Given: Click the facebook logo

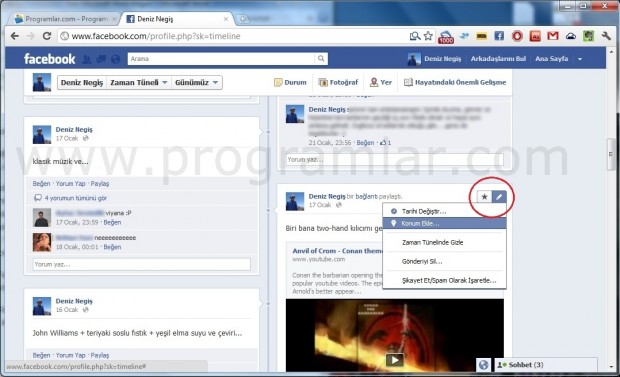Looking at the screenshot, I should 49,59.
